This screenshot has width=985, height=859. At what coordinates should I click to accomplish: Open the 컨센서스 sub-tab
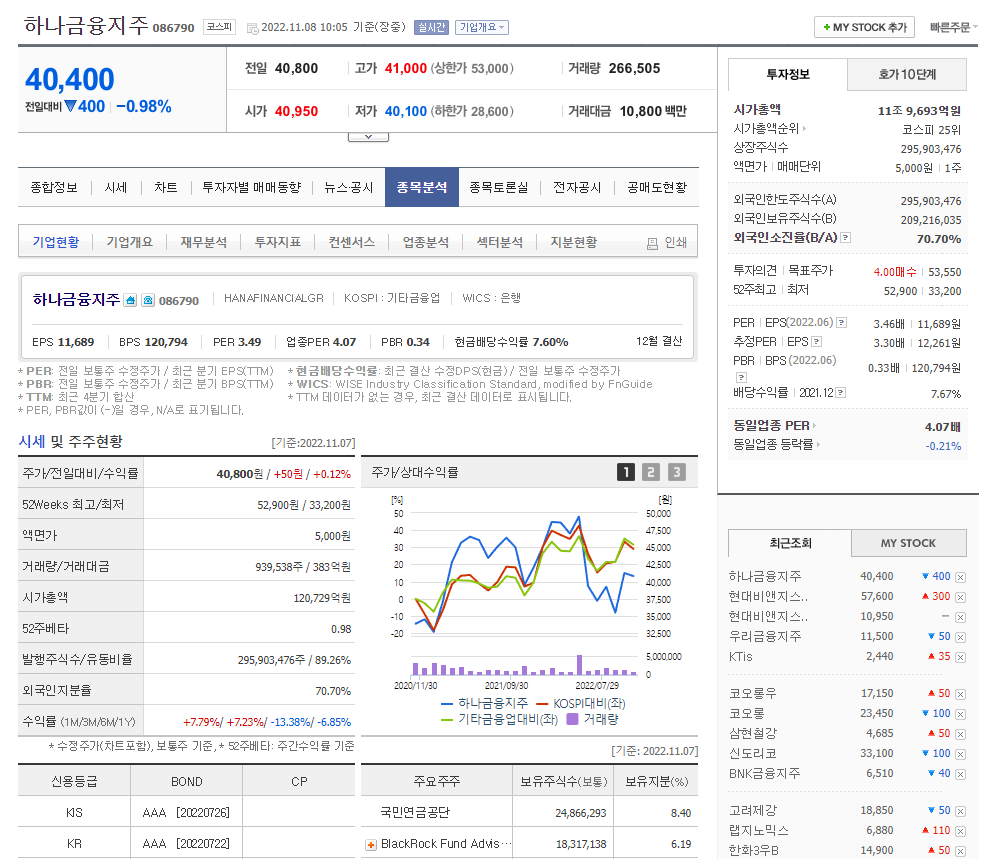click(352, 242)
